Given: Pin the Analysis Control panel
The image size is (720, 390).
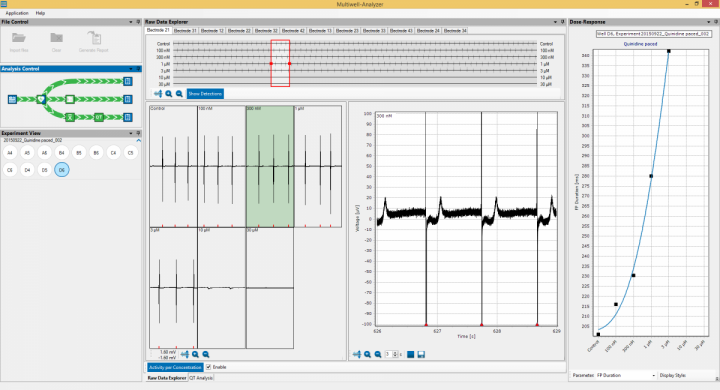Looking at the screenshot, I should point(138,68).
